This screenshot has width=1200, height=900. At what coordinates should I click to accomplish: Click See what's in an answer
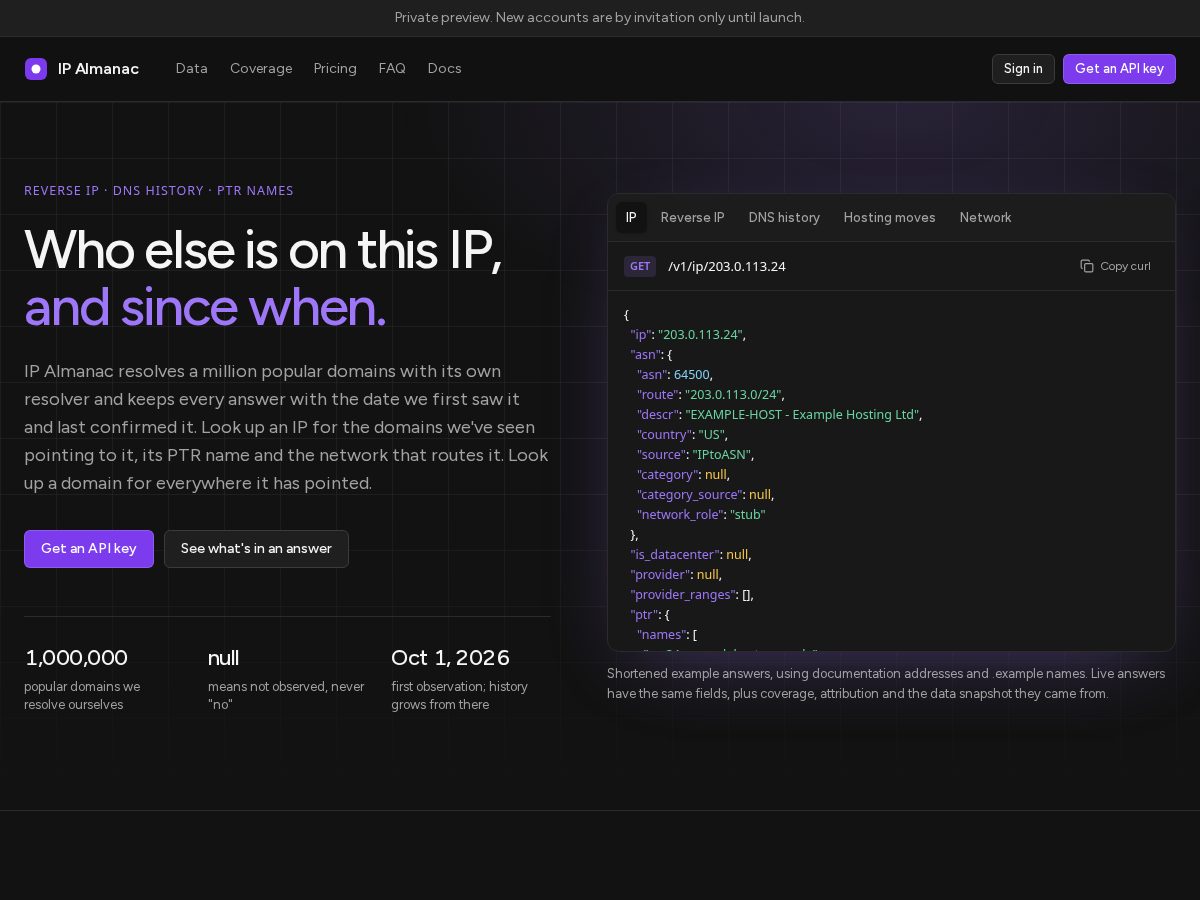(256, 549)
